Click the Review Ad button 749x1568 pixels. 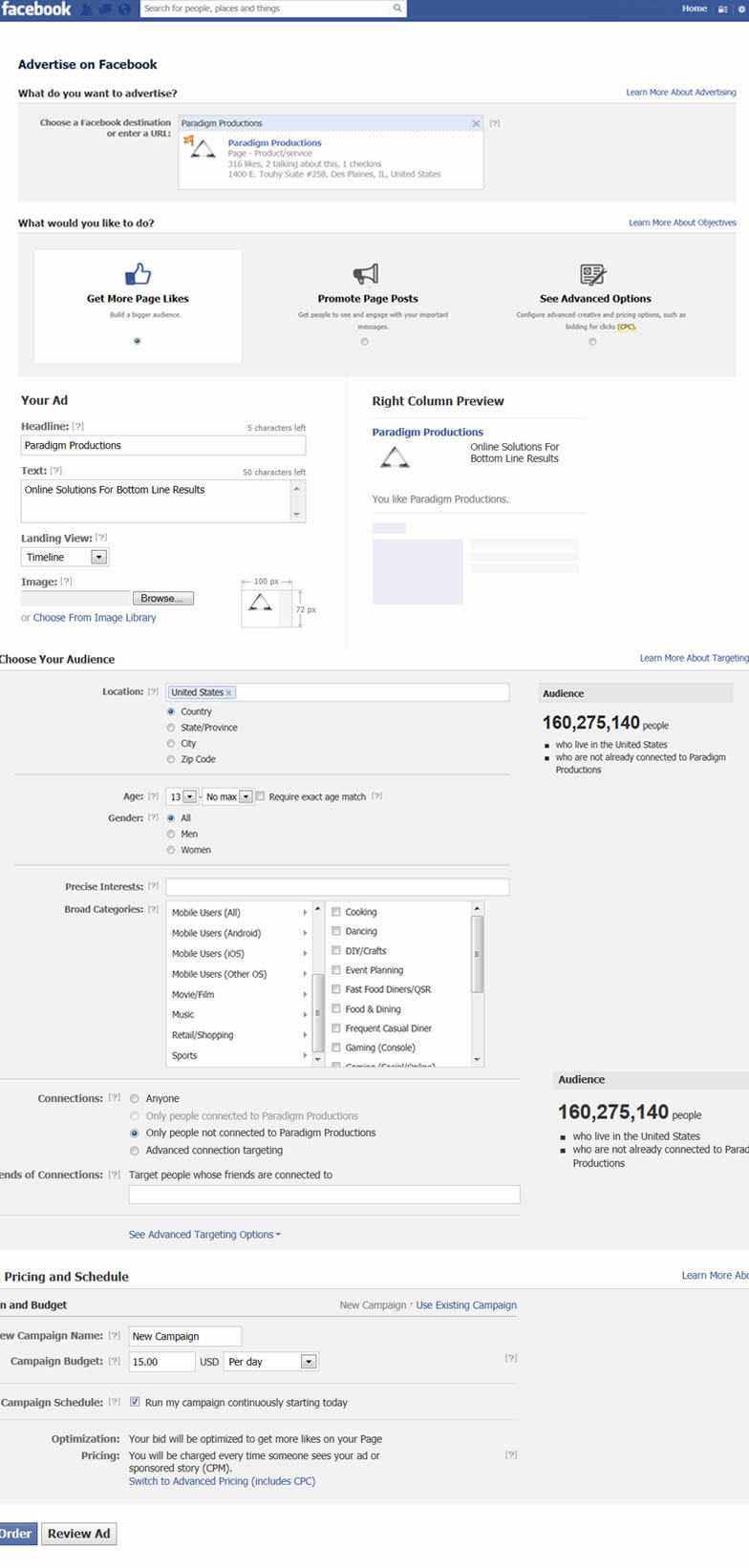pyautogui.click(x=79, y=1534)
